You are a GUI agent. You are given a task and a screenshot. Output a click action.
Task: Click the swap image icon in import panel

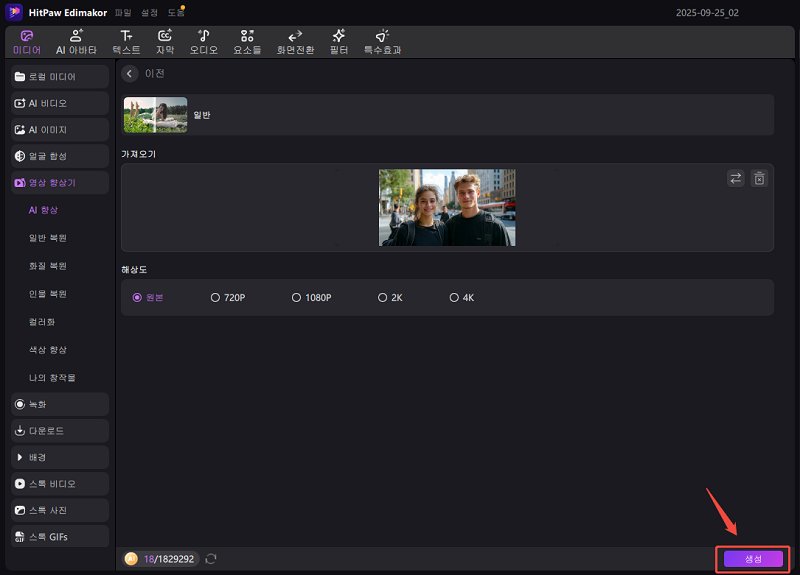click(x=735, y=178)
